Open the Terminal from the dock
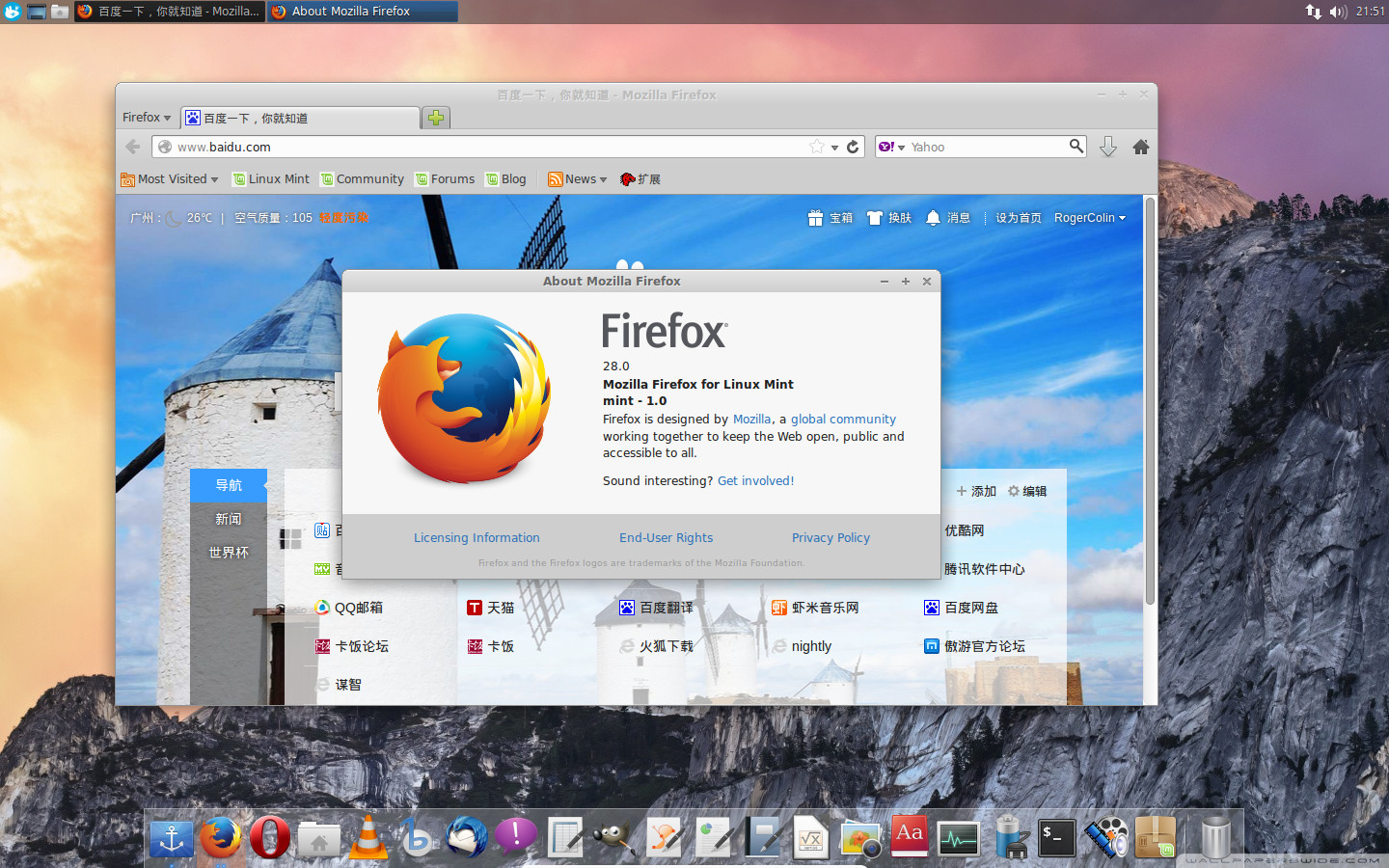The width and height of the screenshot is (1389, 868). coord(1057,838)
